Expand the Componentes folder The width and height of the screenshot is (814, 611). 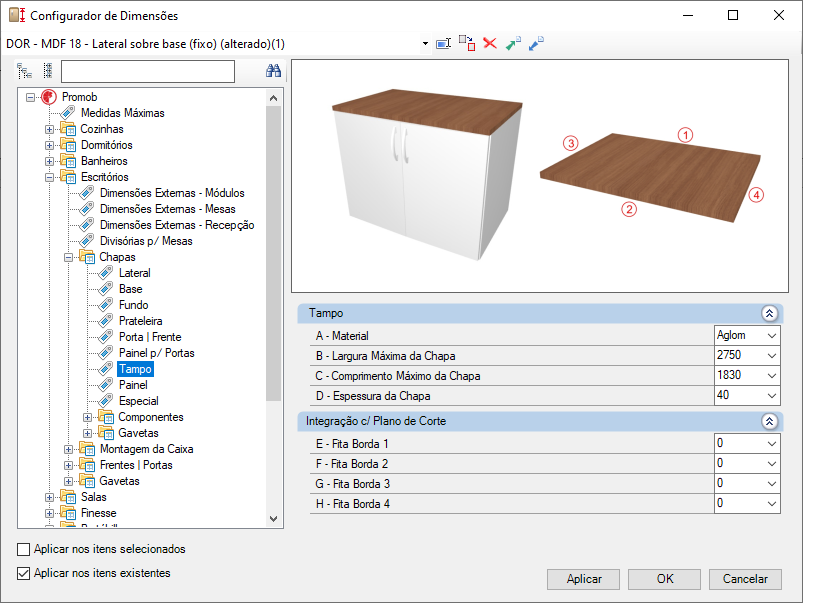pyautogui.click(x=88, y=417)
